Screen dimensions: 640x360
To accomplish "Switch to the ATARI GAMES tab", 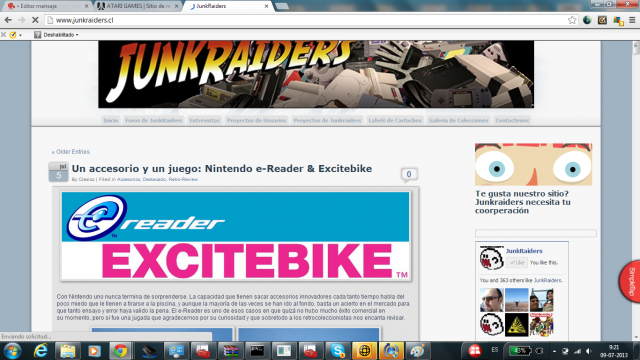I will (x=139, y=6).
